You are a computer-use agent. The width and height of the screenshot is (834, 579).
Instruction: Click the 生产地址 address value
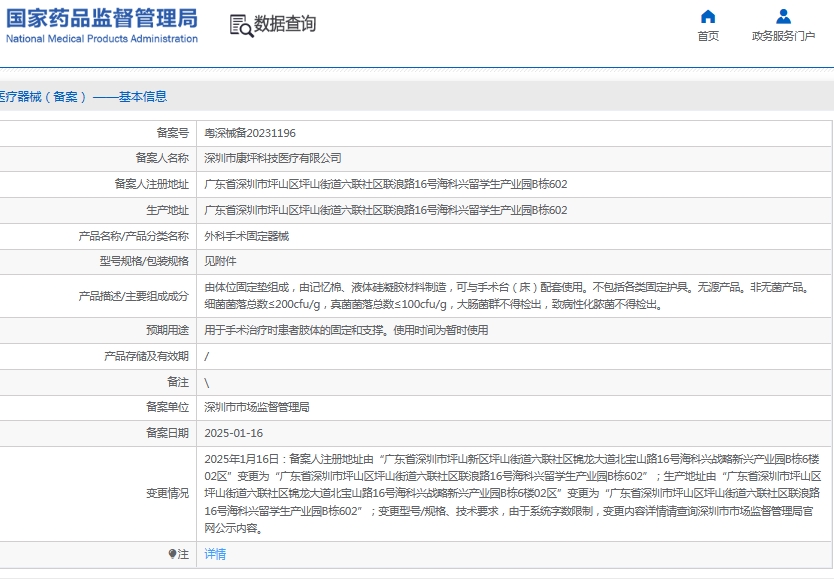click(x=386, y=210)
